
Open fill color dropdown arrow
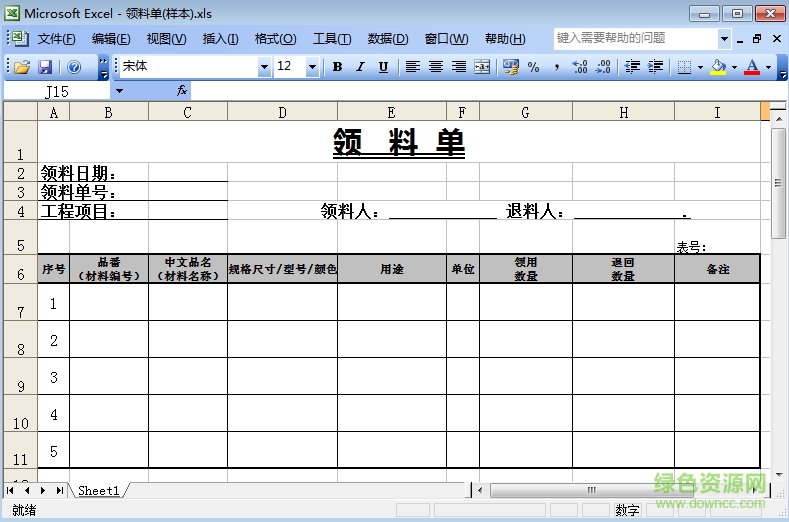[x=734, y=67]
